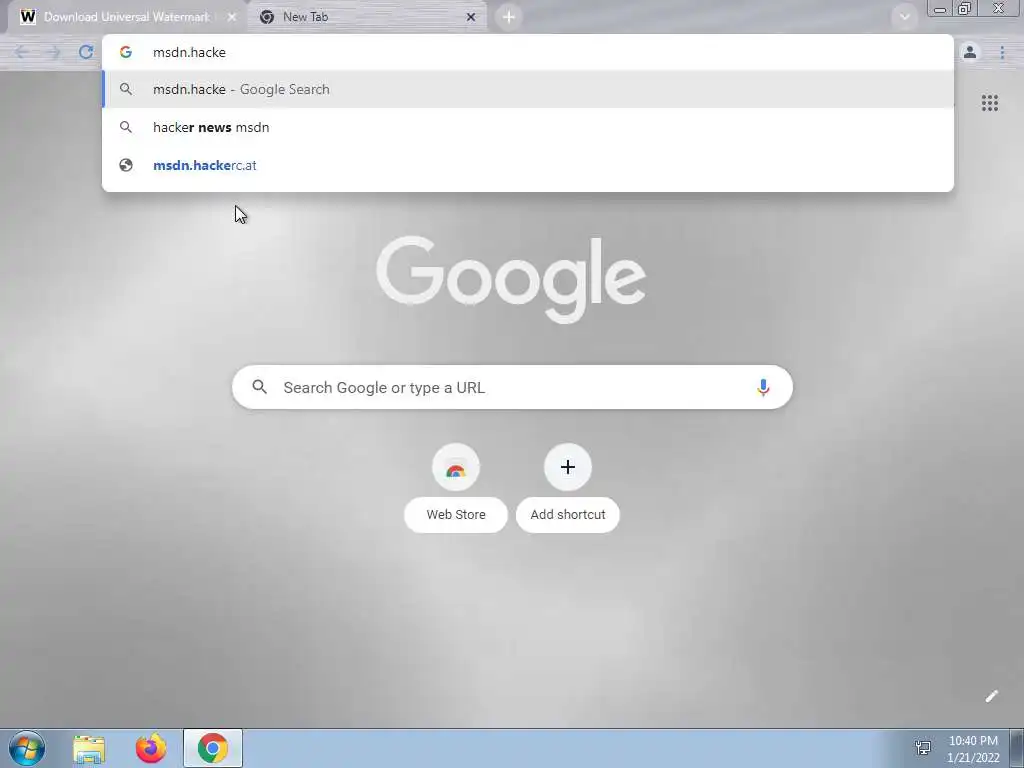Open the tab search dropdown arrow
The width and height of the screenshot is (1024, 768).
click(904, 17)
